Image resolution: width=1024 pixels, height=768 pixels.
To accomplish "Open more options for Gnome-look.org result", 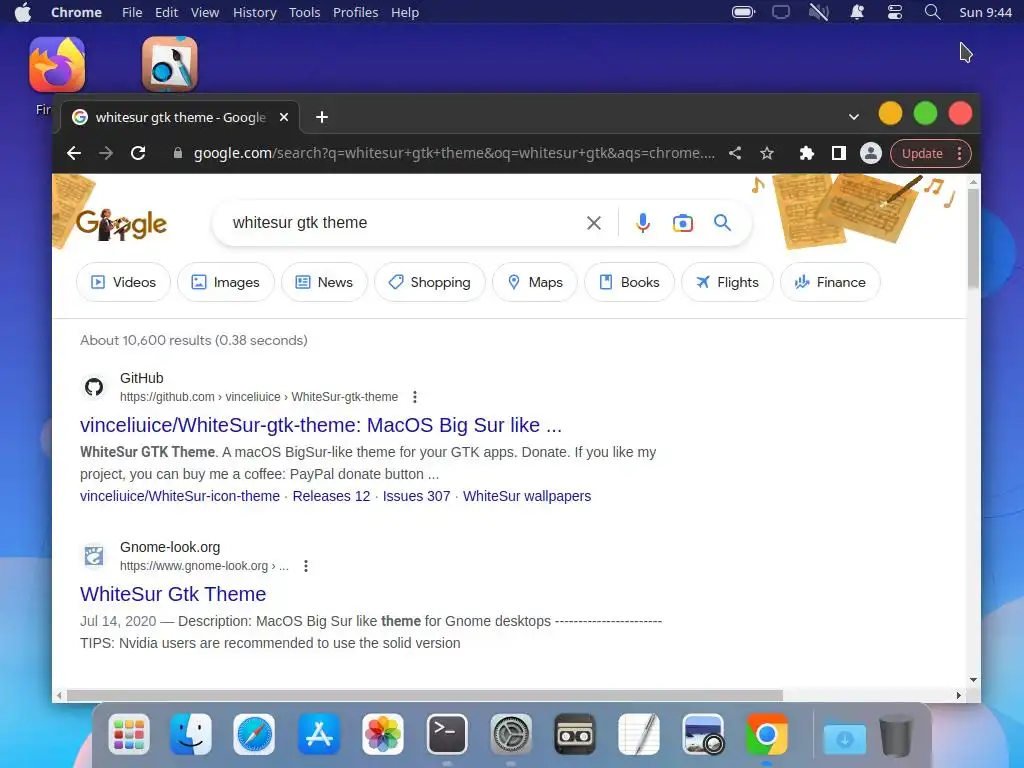I will [306, 566].
